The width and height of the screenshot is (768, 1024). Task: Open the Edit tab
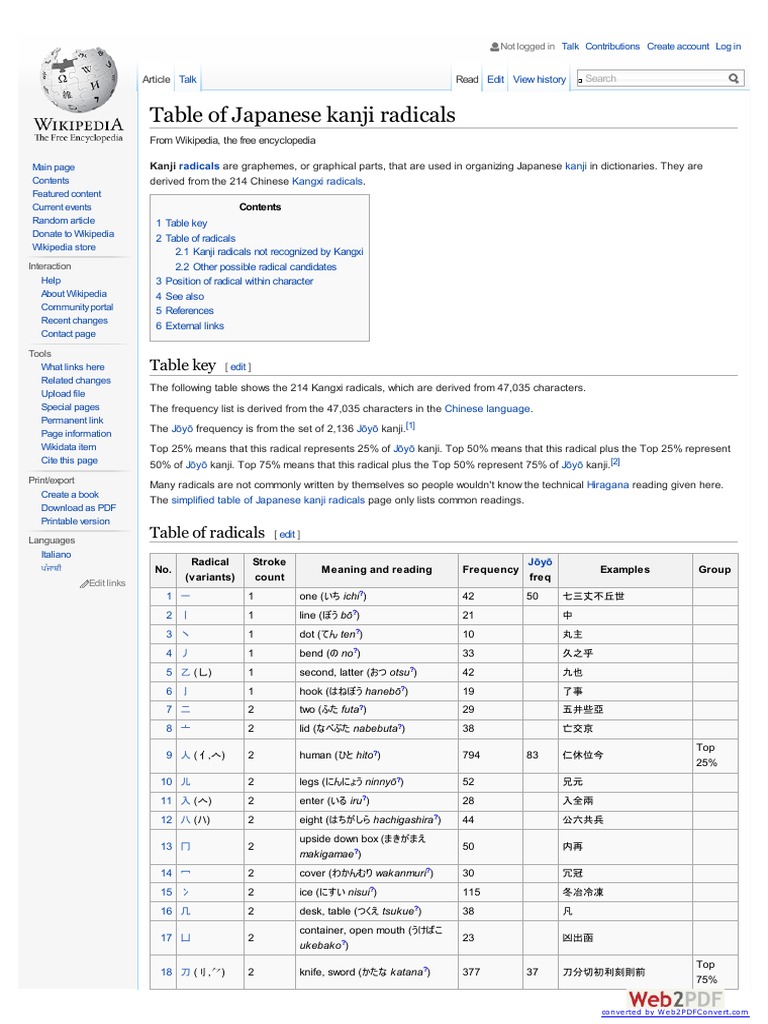(496, 79)
